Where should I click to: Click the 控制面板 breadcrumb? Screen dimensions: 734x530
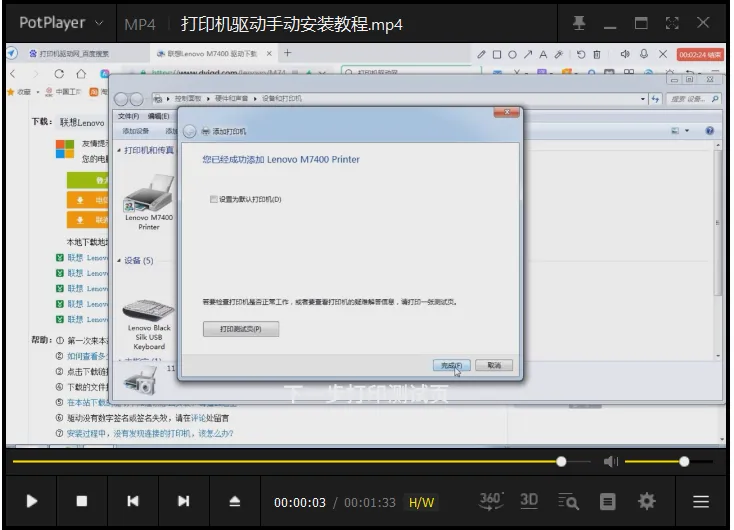point(188,99)
